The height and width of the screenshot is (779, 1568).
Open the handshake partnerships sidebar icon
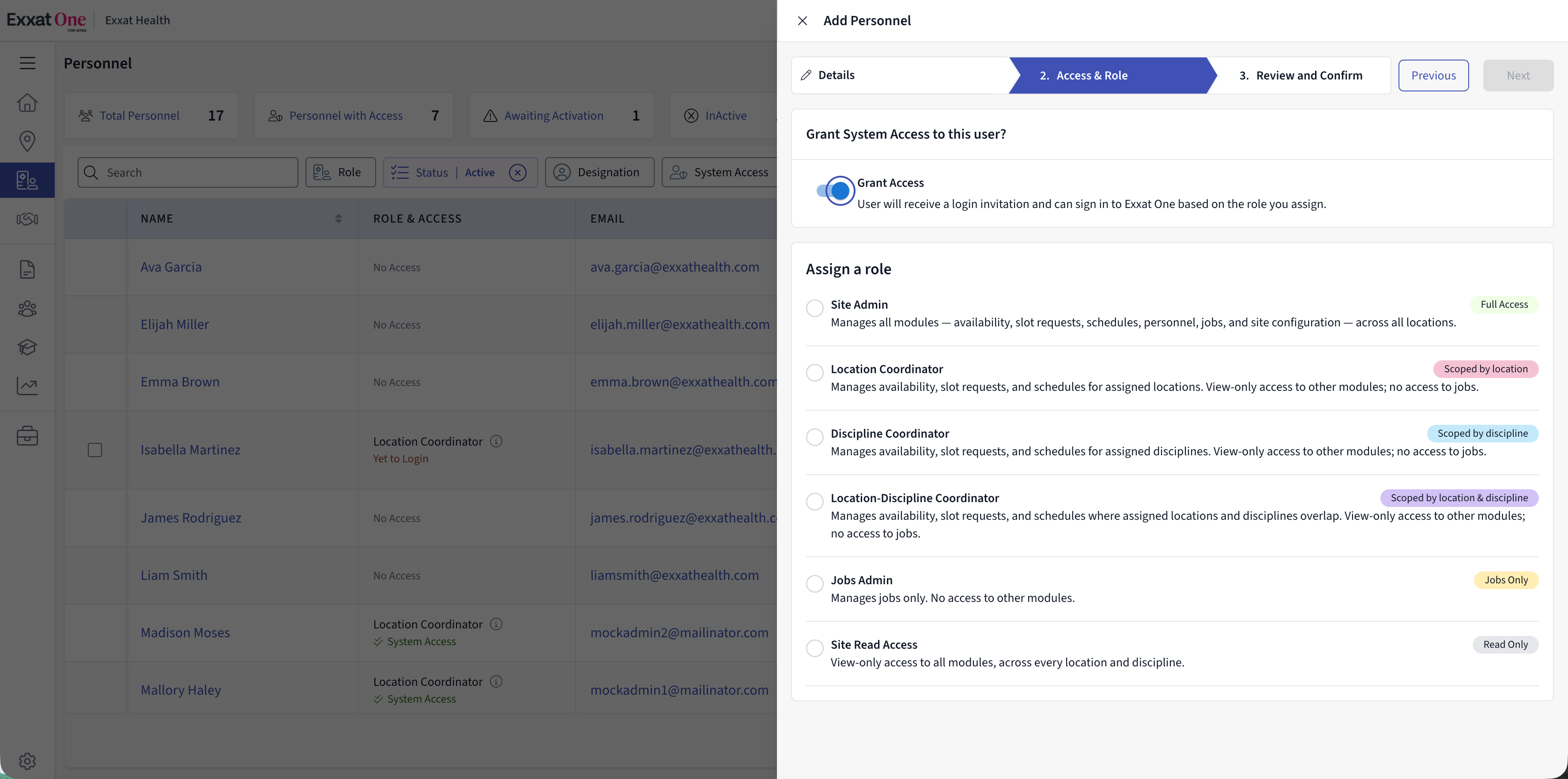(27, 219)
